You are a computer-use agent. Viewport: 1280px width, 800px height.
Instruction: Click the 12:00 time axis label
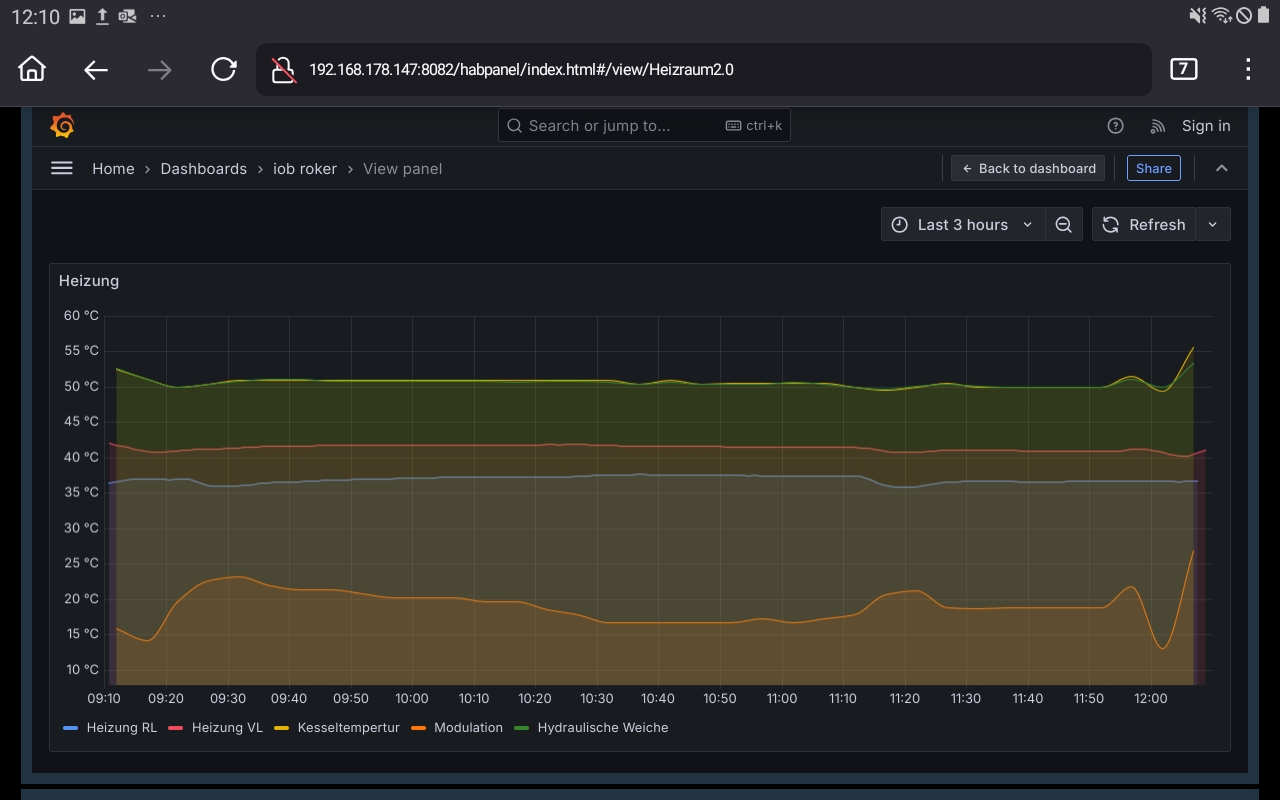(x=1150, y=699)
